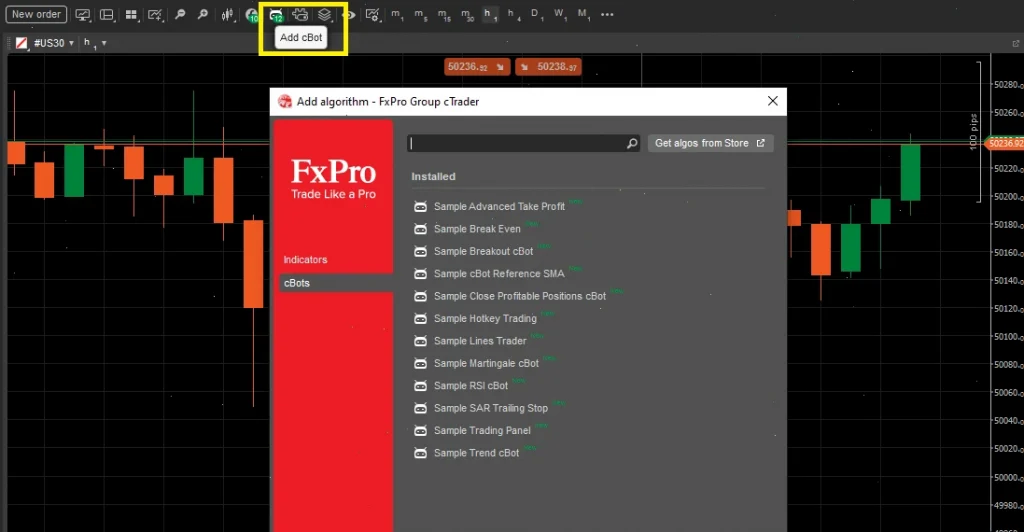Open the h1 timeframe dropdown below toolbar
1024x532 pixels.
click(95, 43)
